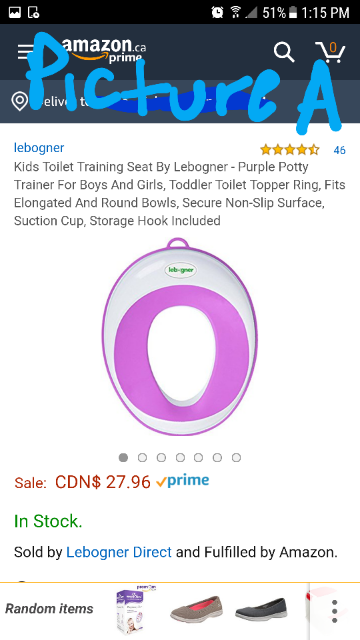Tap the alarm clock status icon

click(218, 12)
